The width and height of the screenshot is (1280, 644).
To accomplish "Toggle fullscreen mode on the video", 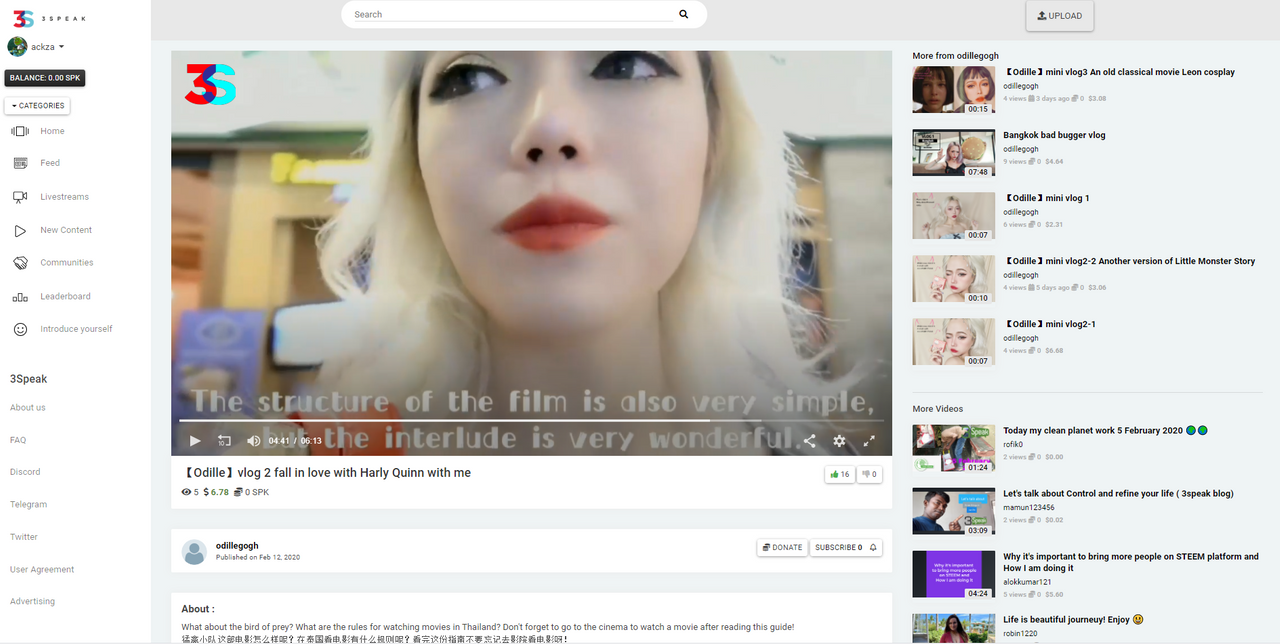I will point(869,441).
